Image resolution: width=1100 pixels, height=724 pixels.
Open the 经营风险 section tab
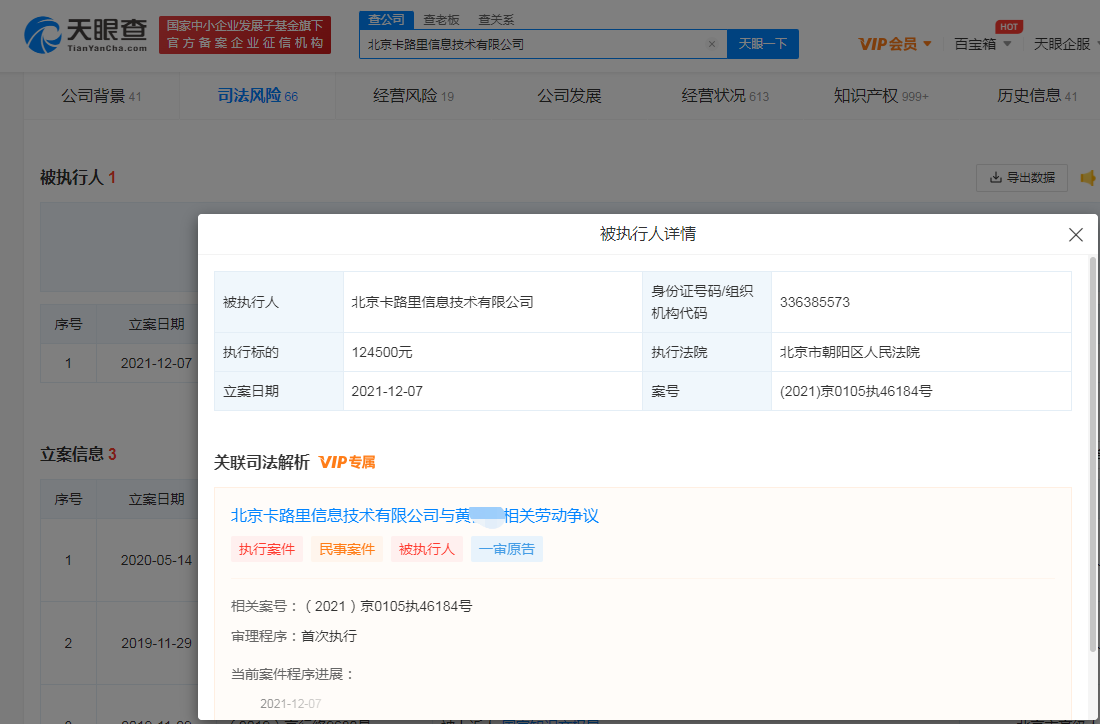pyautogui.click(x=413, y=96)
